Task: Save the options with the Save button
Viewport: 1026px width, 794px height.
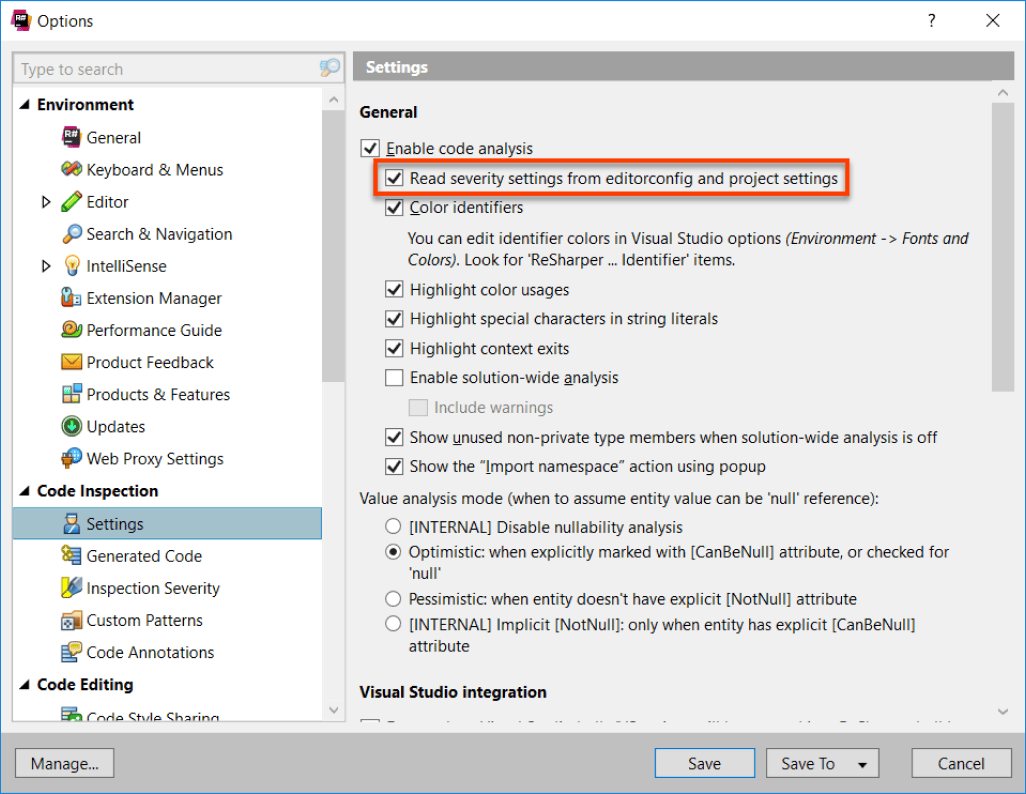Action: [704, 762]
